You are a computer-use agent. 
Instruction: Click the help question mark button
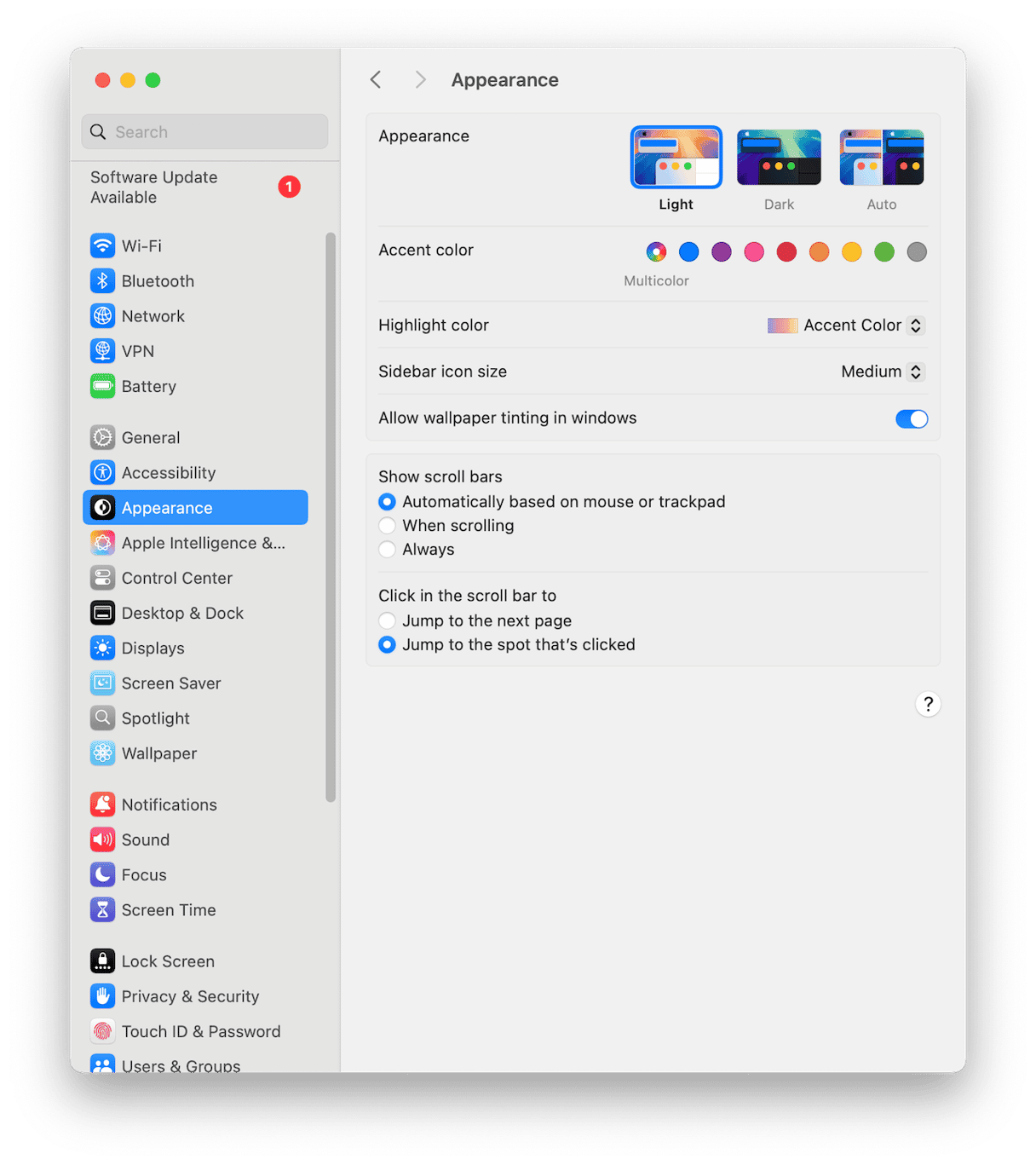928,704
